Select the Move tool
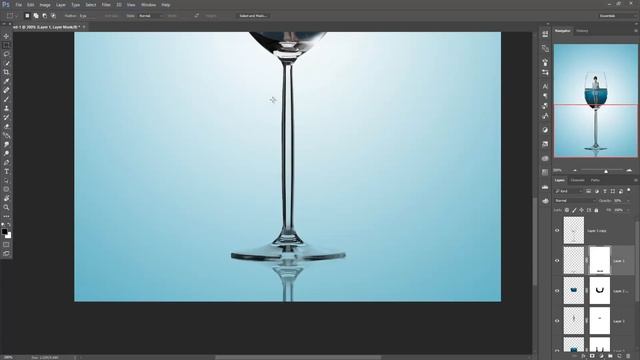Image resolution: width=640 pixels, height=360 pixels. pyautogui.click(x=6, y=36)
